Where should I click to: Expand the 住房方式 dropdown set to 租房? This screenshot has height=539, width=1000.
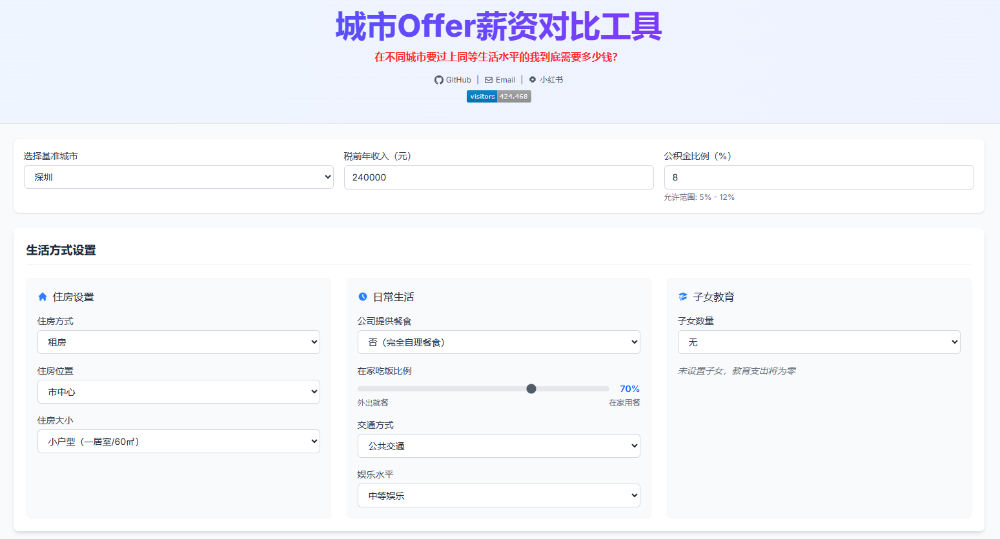(178, 342)
